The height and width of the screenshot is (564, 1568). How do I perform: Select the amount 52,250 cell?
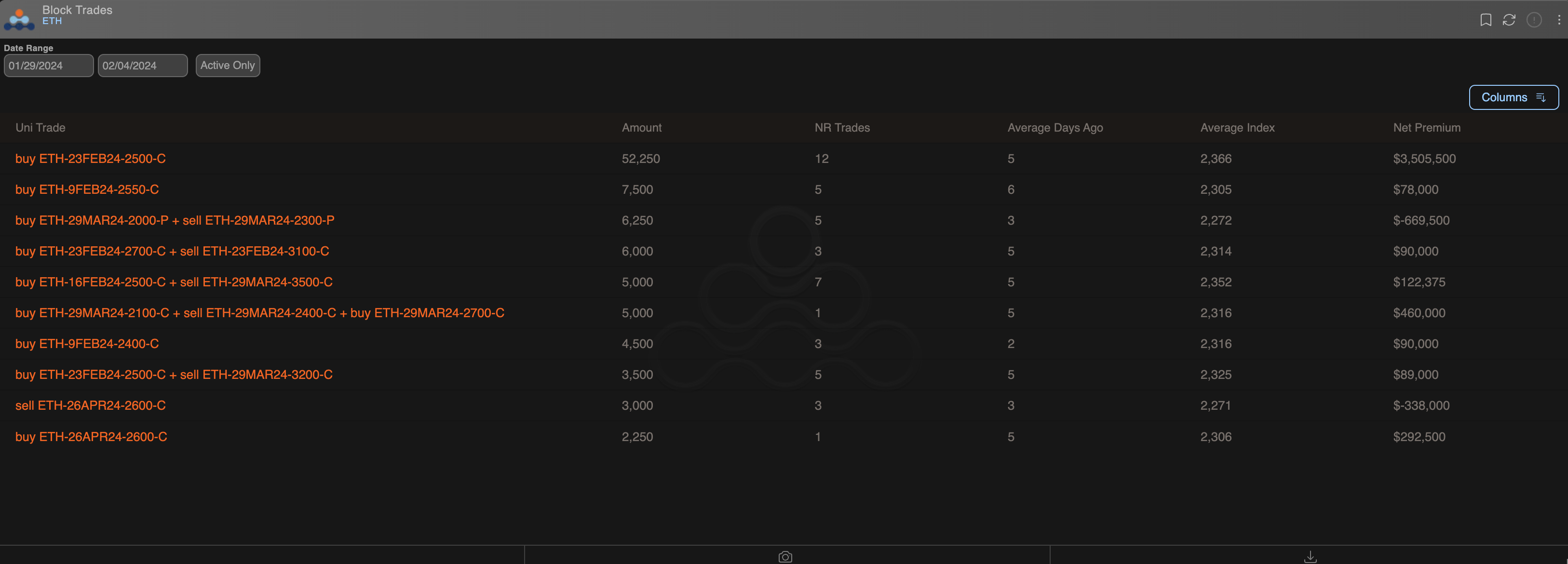641,159
